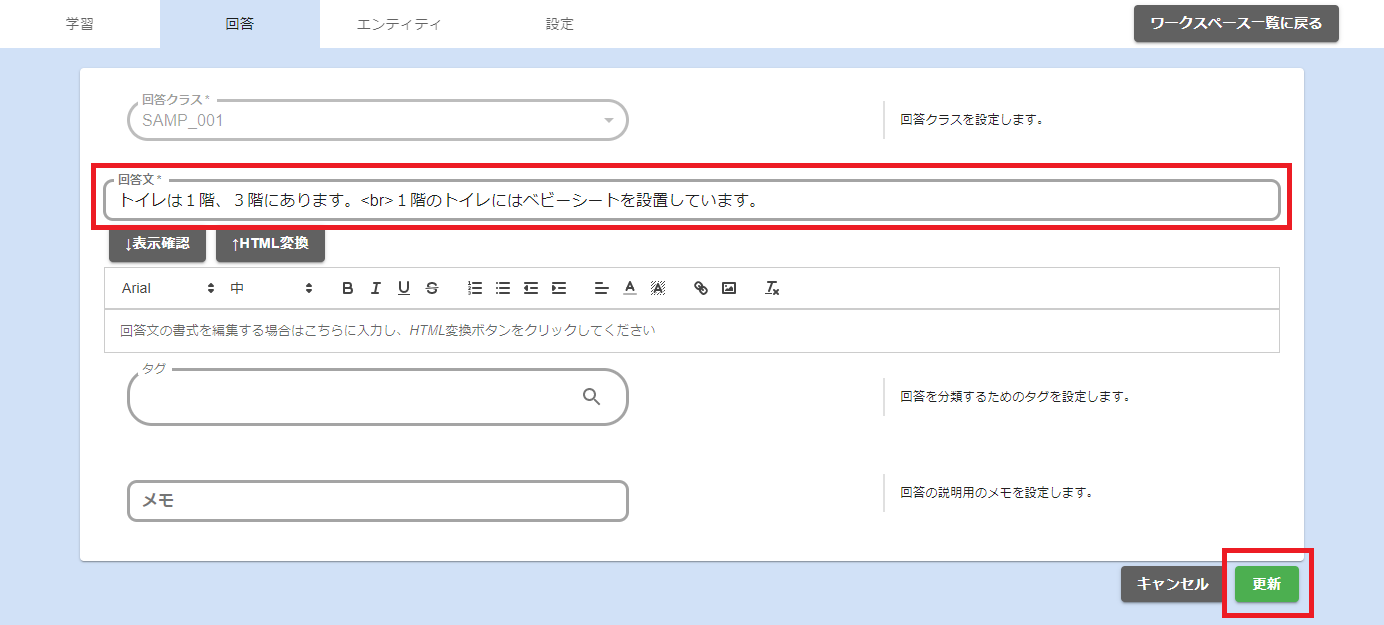This screenshot has width=1384, height=625.
Task: Toggle bold formatting in the editor toolbar
Action: (x=348, y=288)
